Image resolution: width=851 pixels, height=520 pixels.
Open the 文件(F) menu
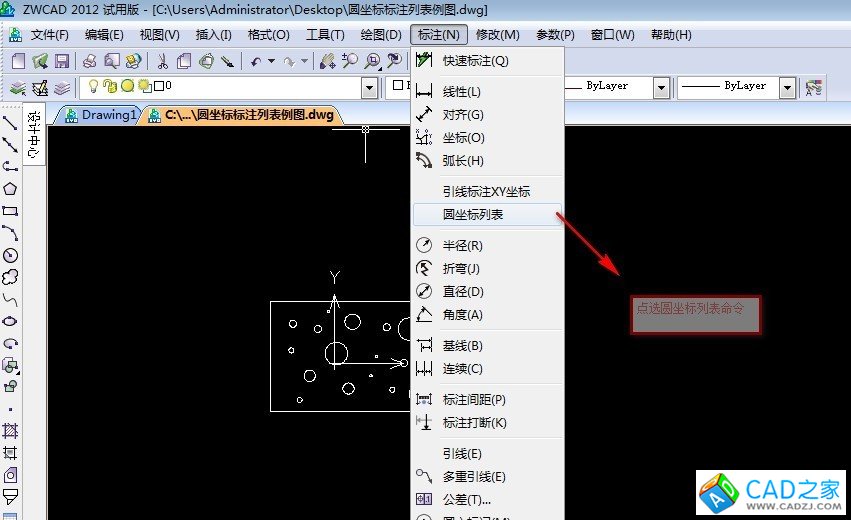tap(49, 35)
